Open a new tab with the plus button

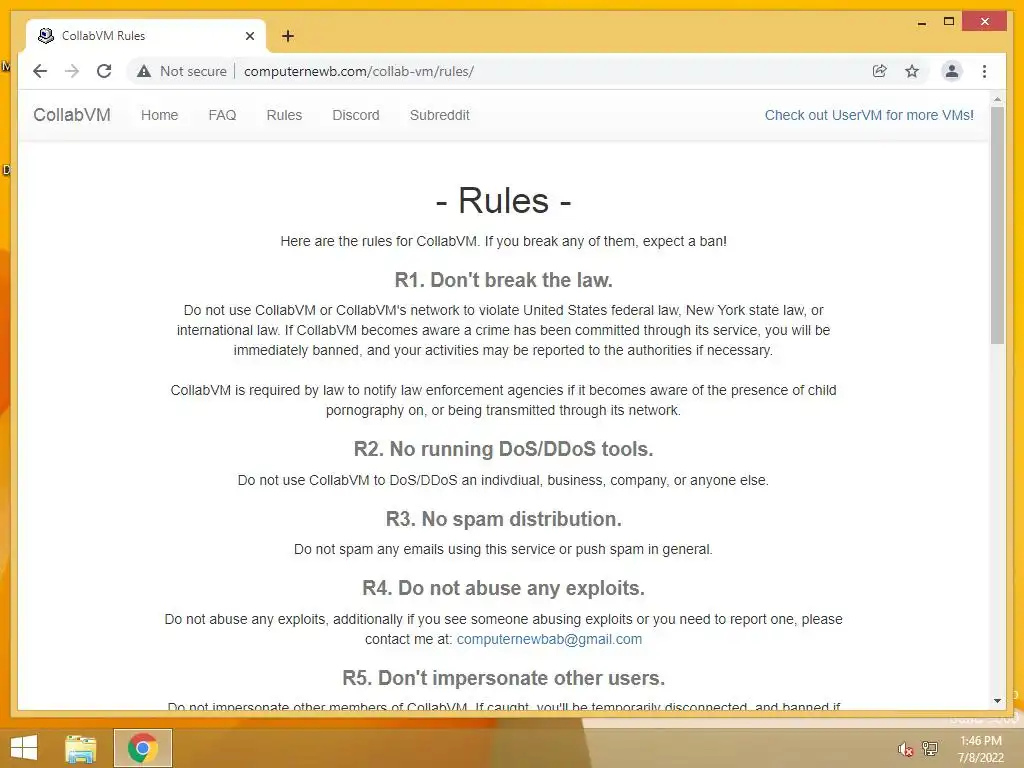[x=288, y=36]
